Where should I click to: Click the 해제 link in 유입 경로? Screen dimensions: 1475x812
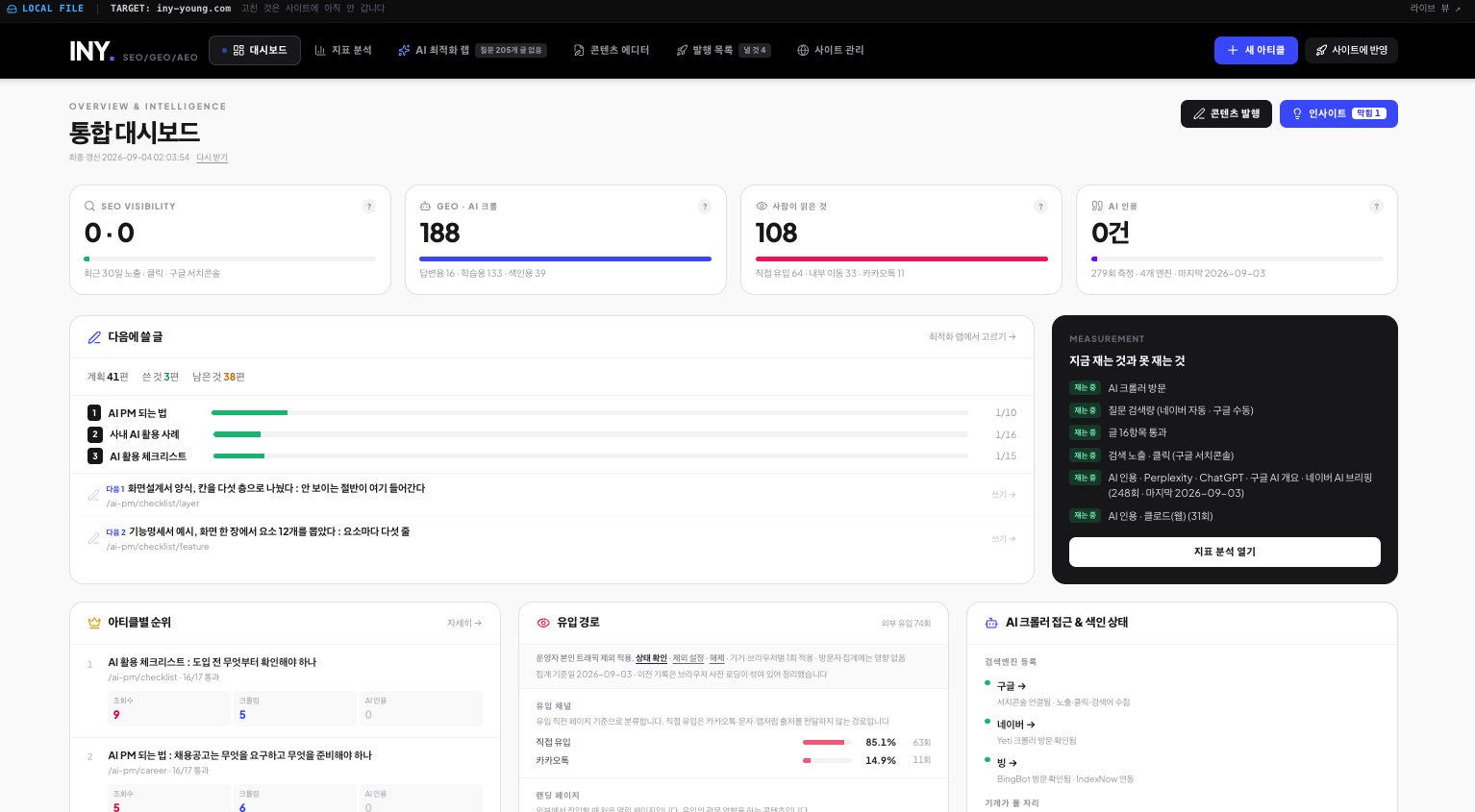coord(717,658)
